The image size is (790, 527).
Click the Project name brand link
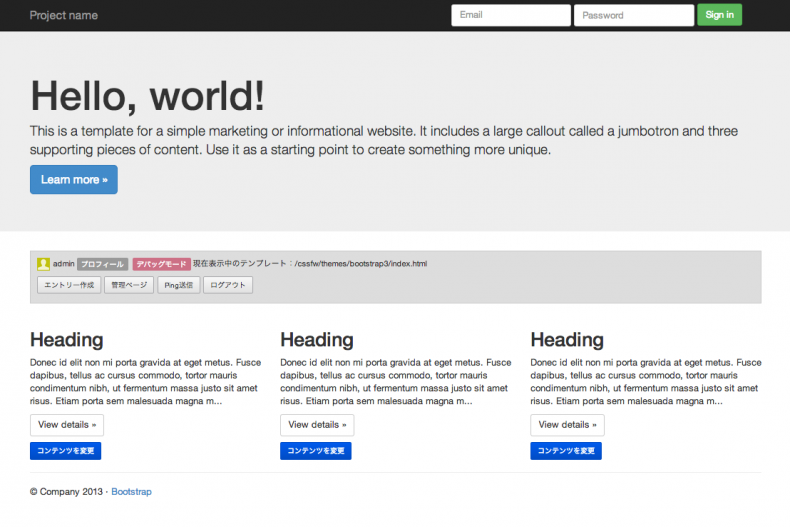click(x=64, y=15)
